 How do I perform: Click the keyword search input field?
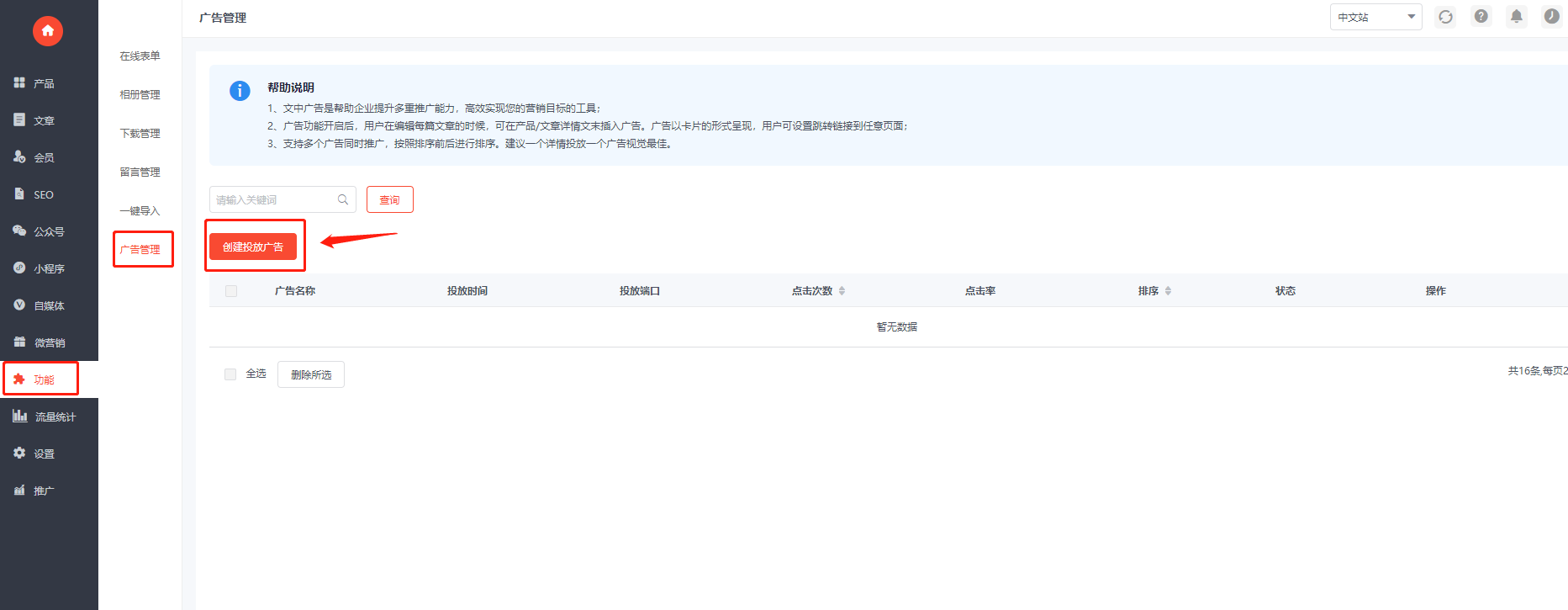pyautogui.click(x=282, y=199)
